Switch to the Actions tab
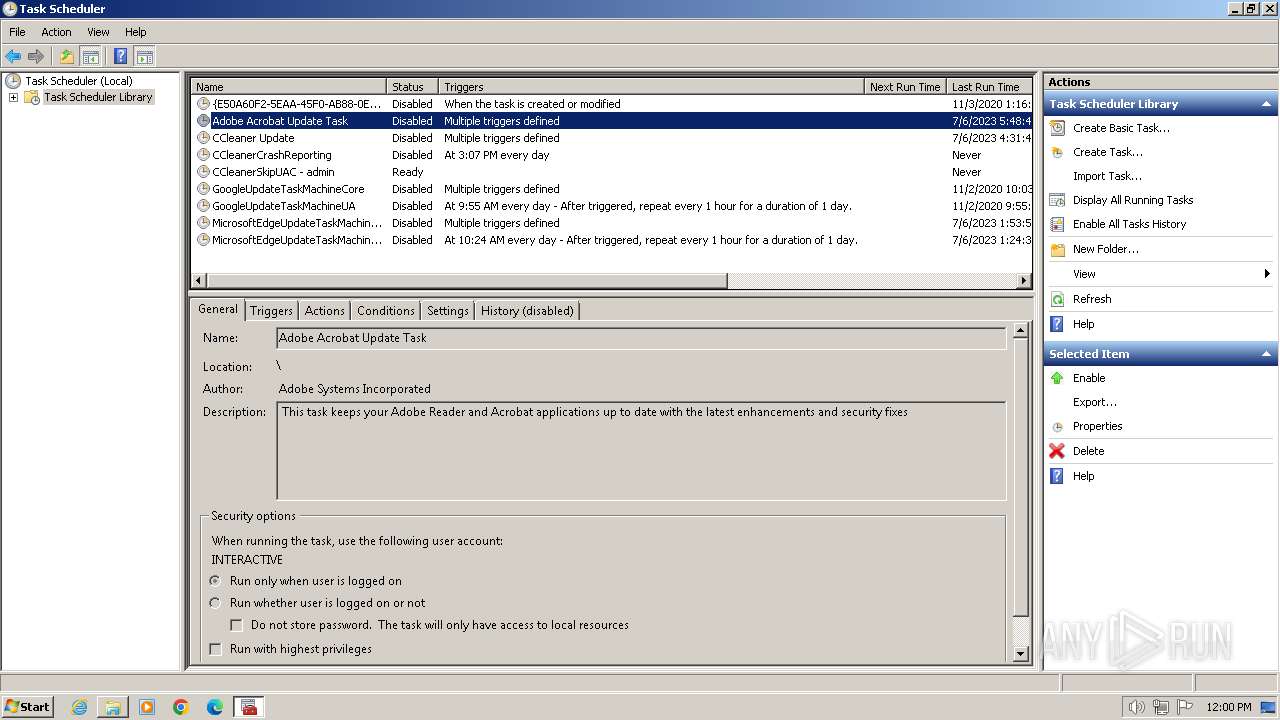 [x=324, y=311]
